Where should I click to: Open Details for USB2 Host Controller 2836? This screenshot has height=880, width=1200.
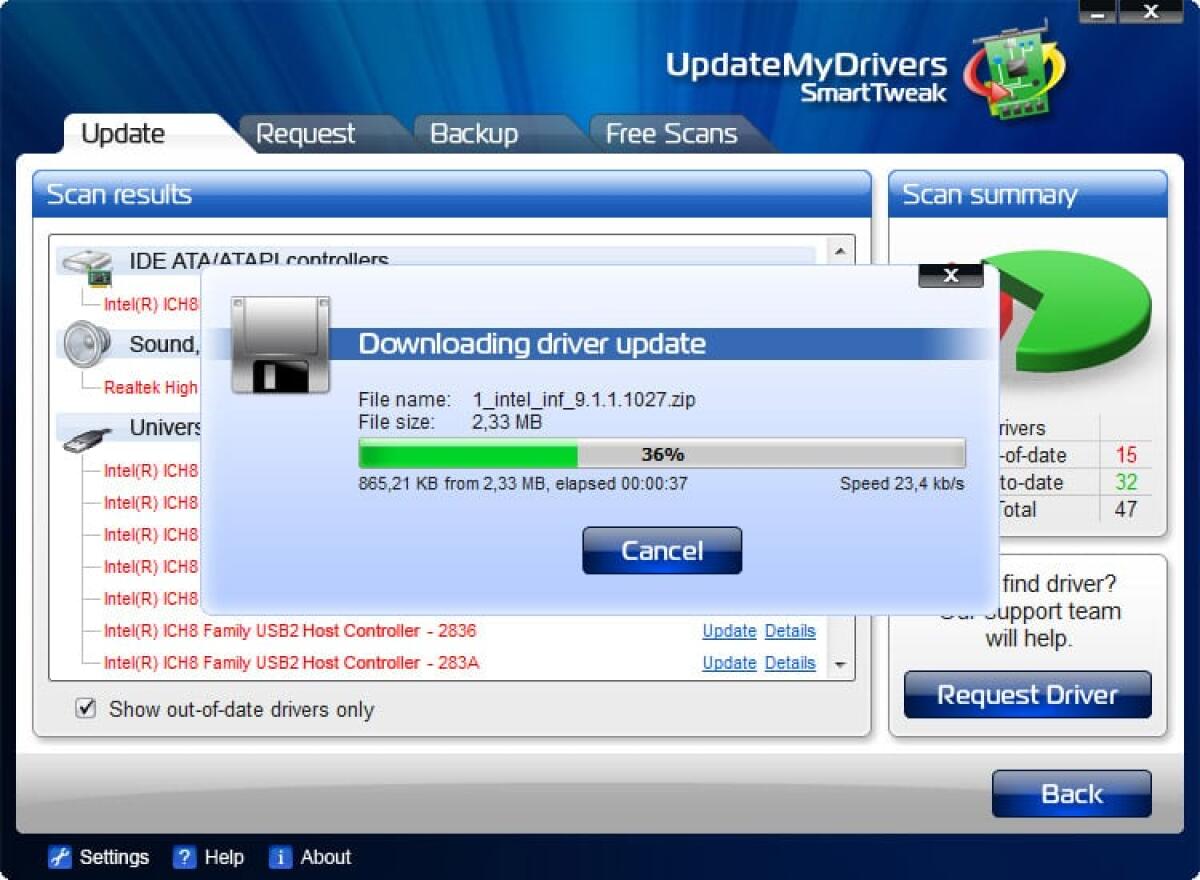click(x=790, y=631)
